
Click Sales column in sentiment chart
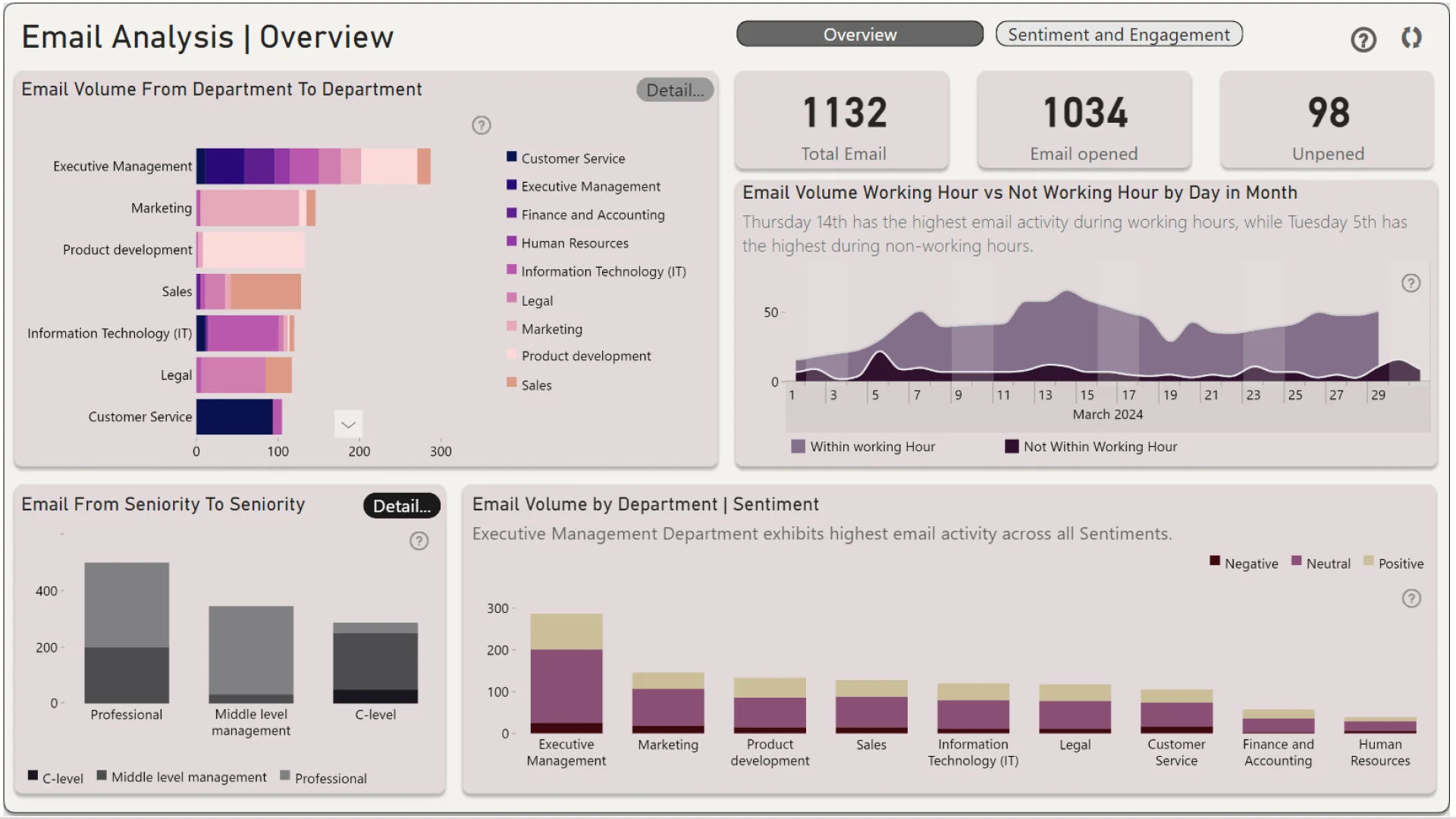coord(871,707)
